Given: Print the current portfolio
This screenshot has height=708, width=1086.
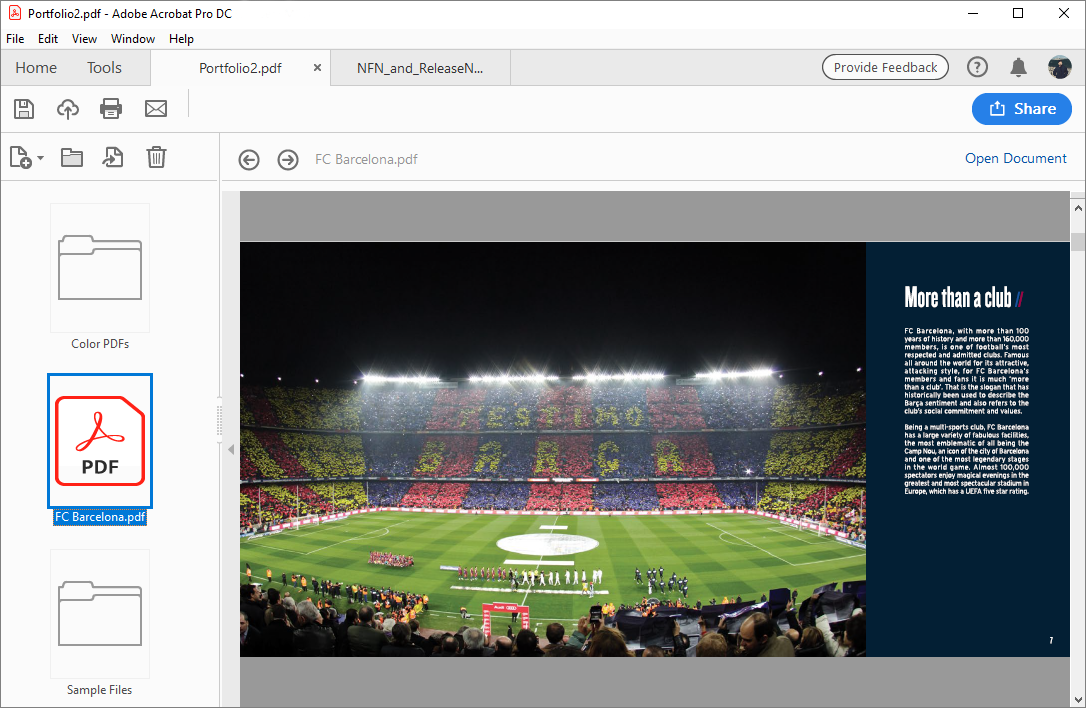Looking at the screenshot, I should 111,109.
